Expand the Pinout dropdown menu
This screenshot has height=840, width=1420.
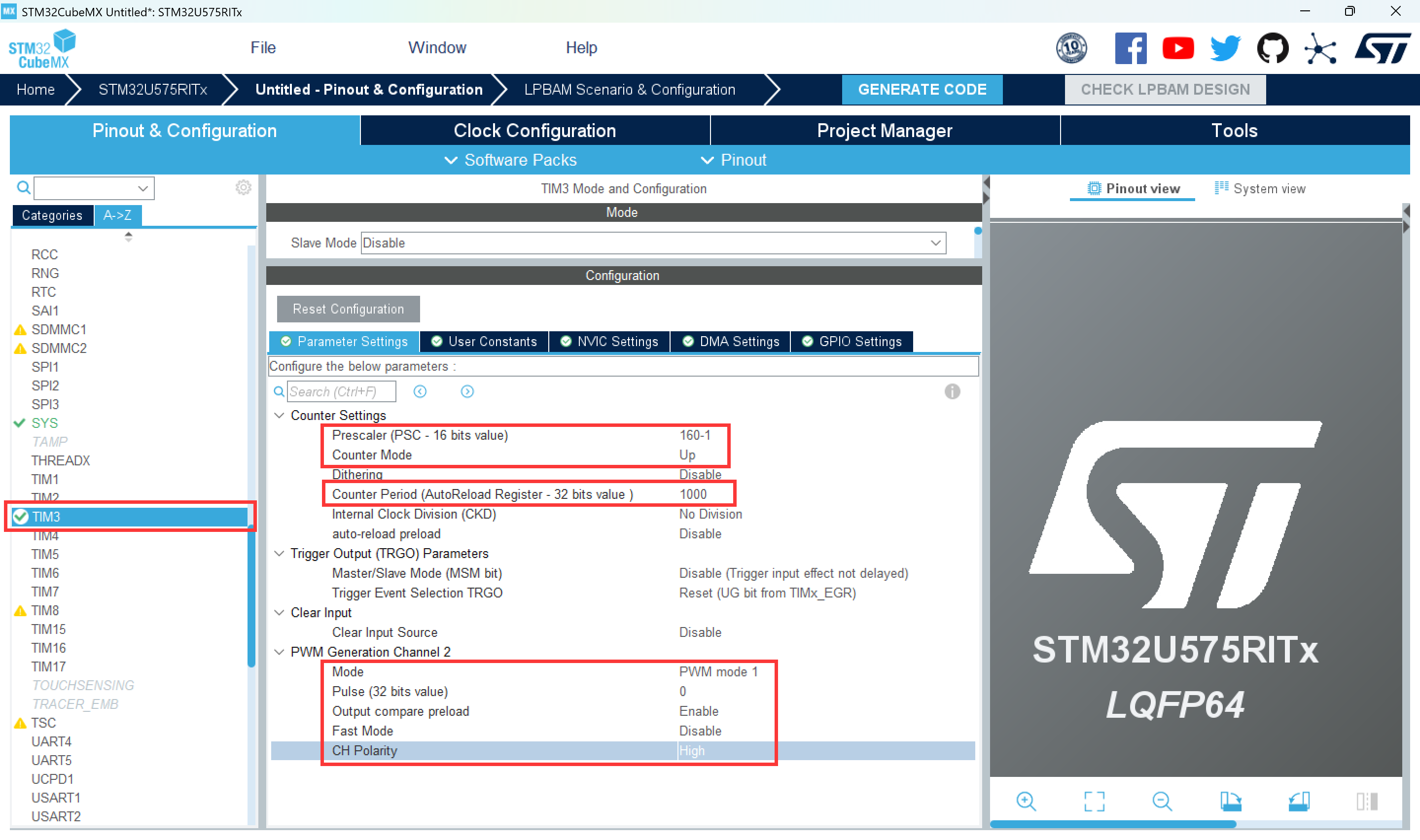click(x=734, y=160)
